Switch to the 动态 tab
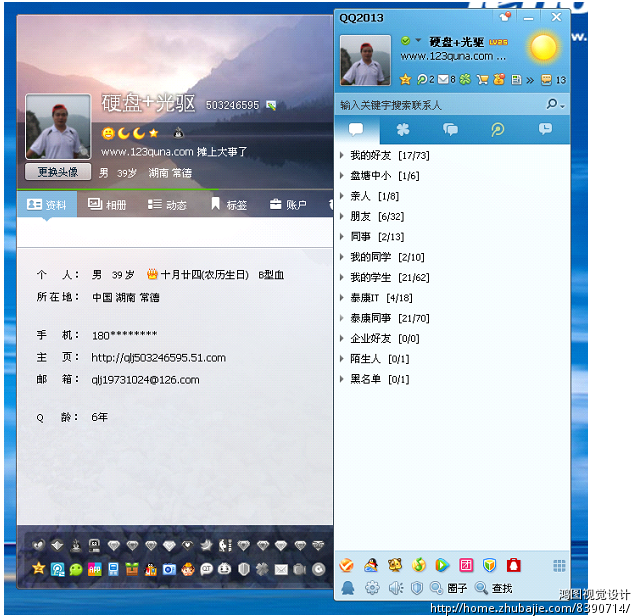This screenshot has height=616, width=640. pyautogui.click(x=167, y=205)
